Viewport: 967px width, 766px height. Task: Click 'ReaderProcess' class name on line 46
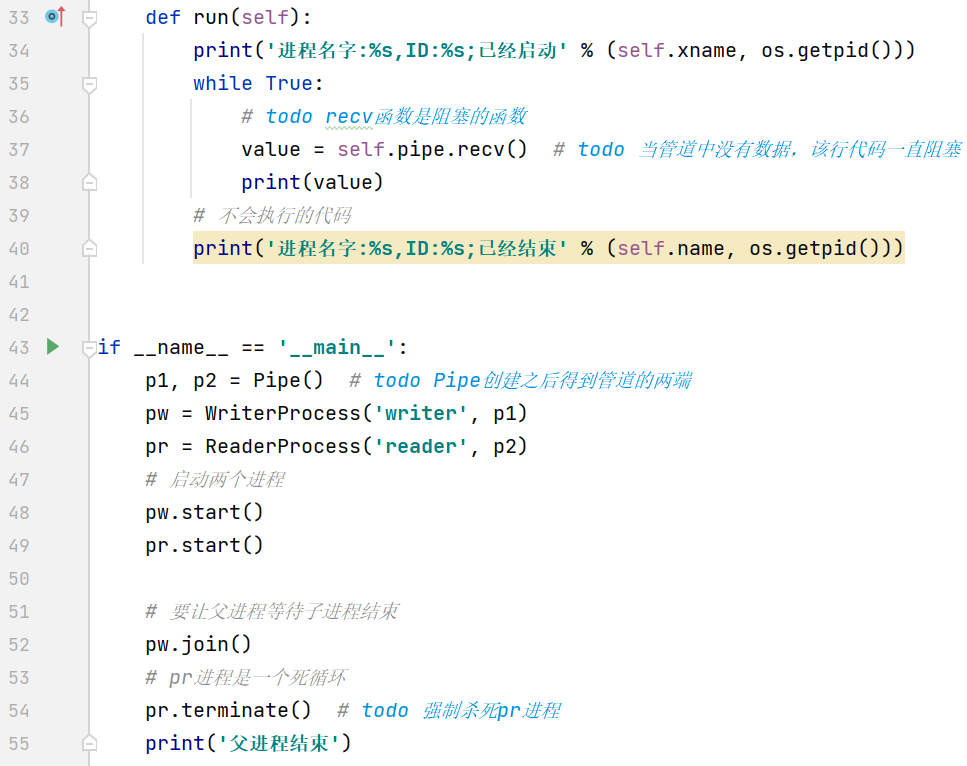pos(282,446)
